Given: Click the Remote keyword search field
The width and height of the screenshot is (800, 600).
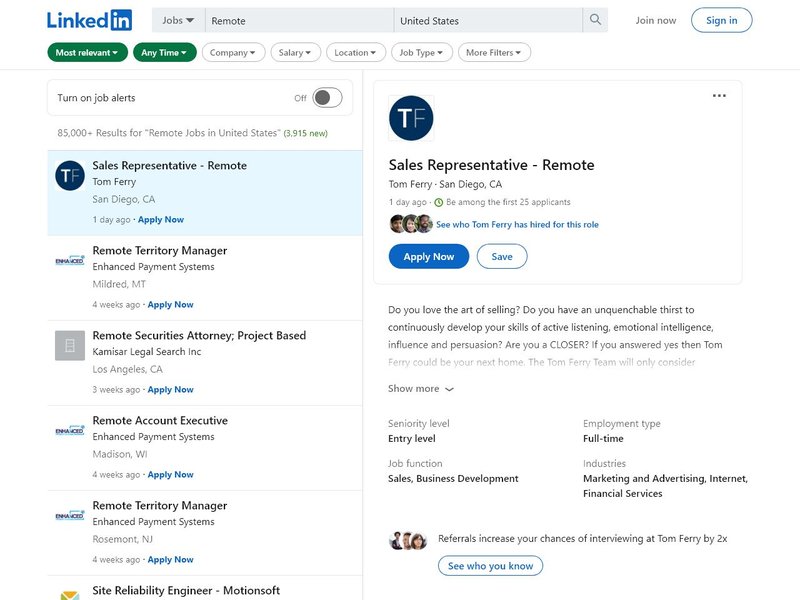Looking at the screenshot, I should 299,20.
